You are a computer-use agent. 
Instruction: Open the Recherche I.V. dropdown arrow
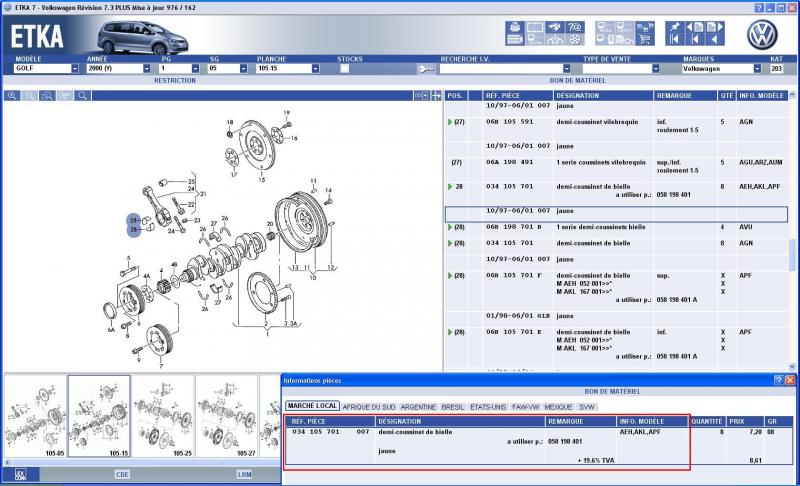click(x=567, y=68)
